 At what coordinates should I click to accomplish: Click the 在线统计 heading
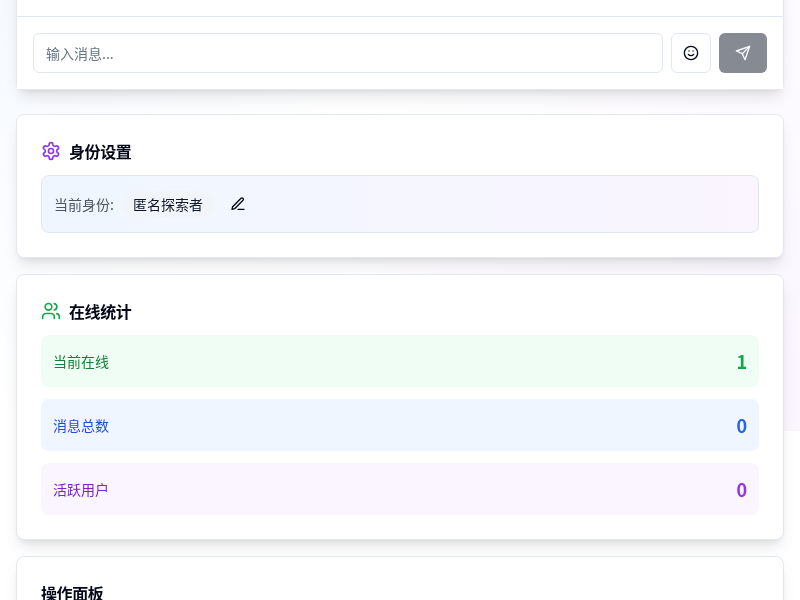coord(101,312)
